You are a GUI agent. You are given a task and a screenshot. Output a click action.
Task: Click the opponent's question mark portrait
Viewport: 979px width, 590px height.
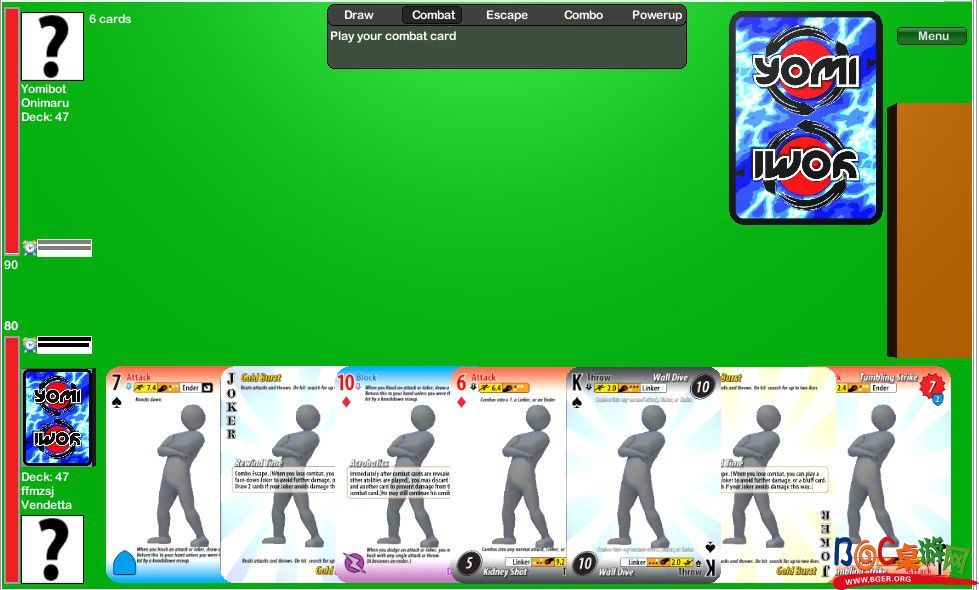(x=52, y=46)
